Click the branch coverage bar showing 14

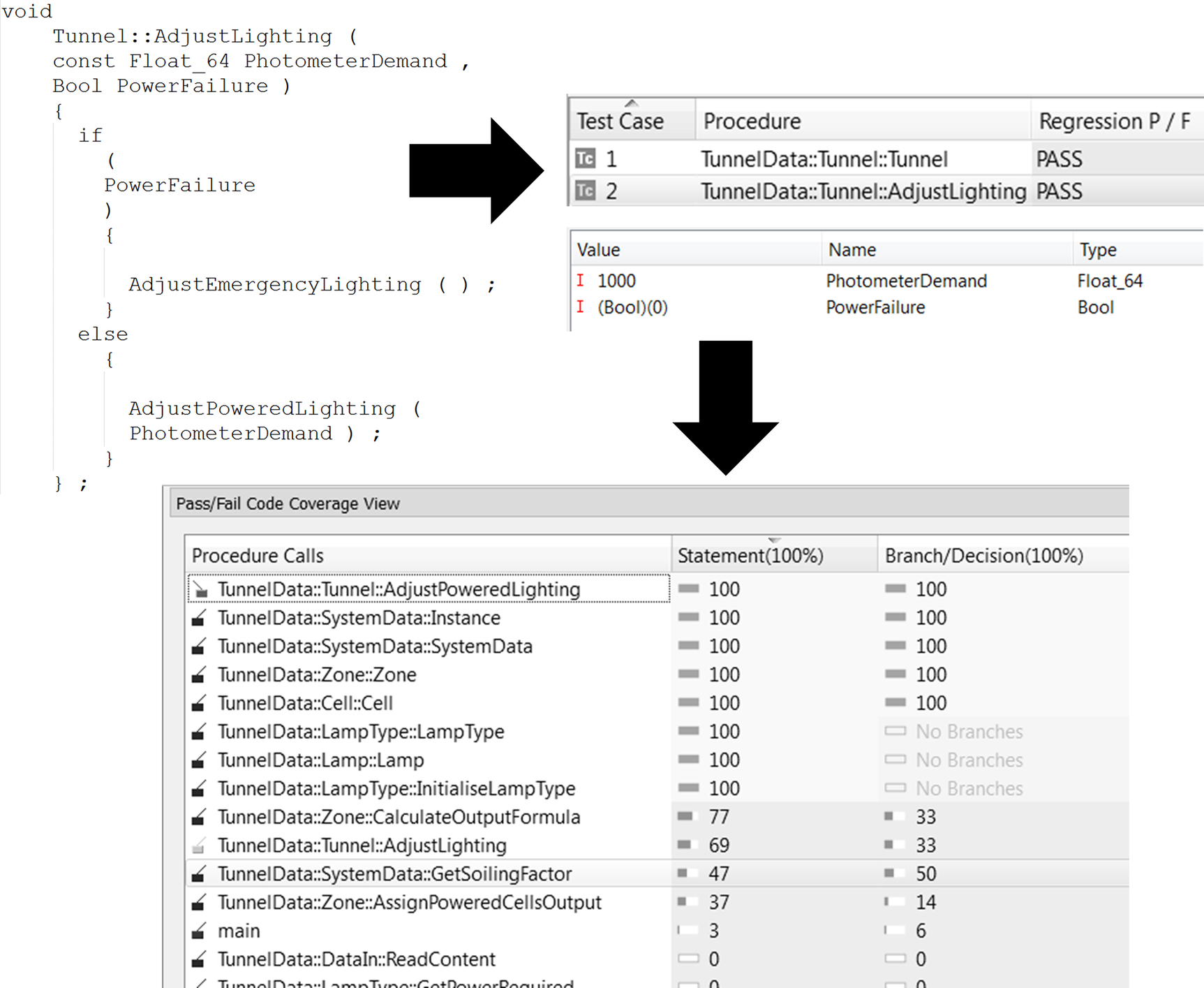[895, 901]
